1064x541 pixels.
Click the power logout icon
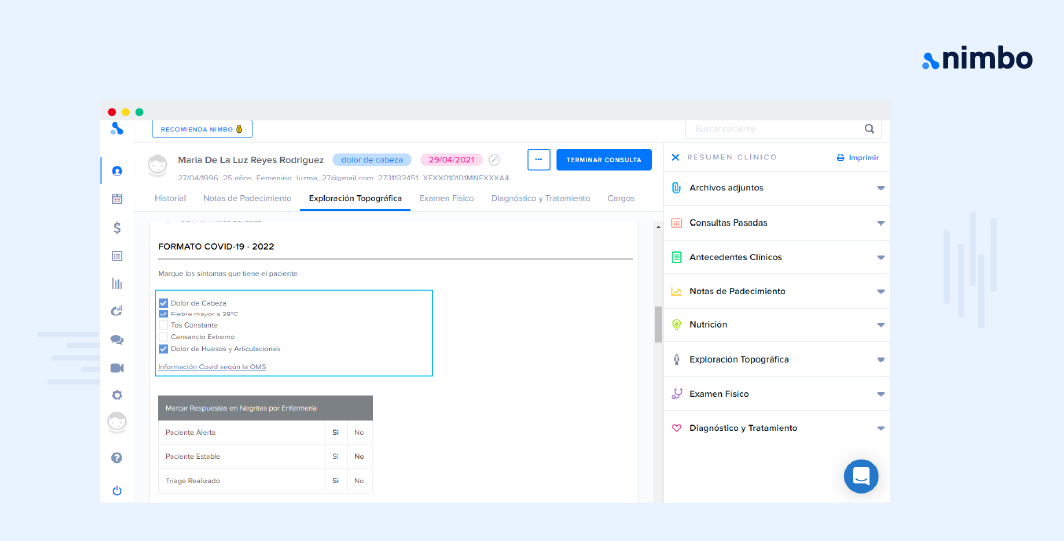(117, 491)
